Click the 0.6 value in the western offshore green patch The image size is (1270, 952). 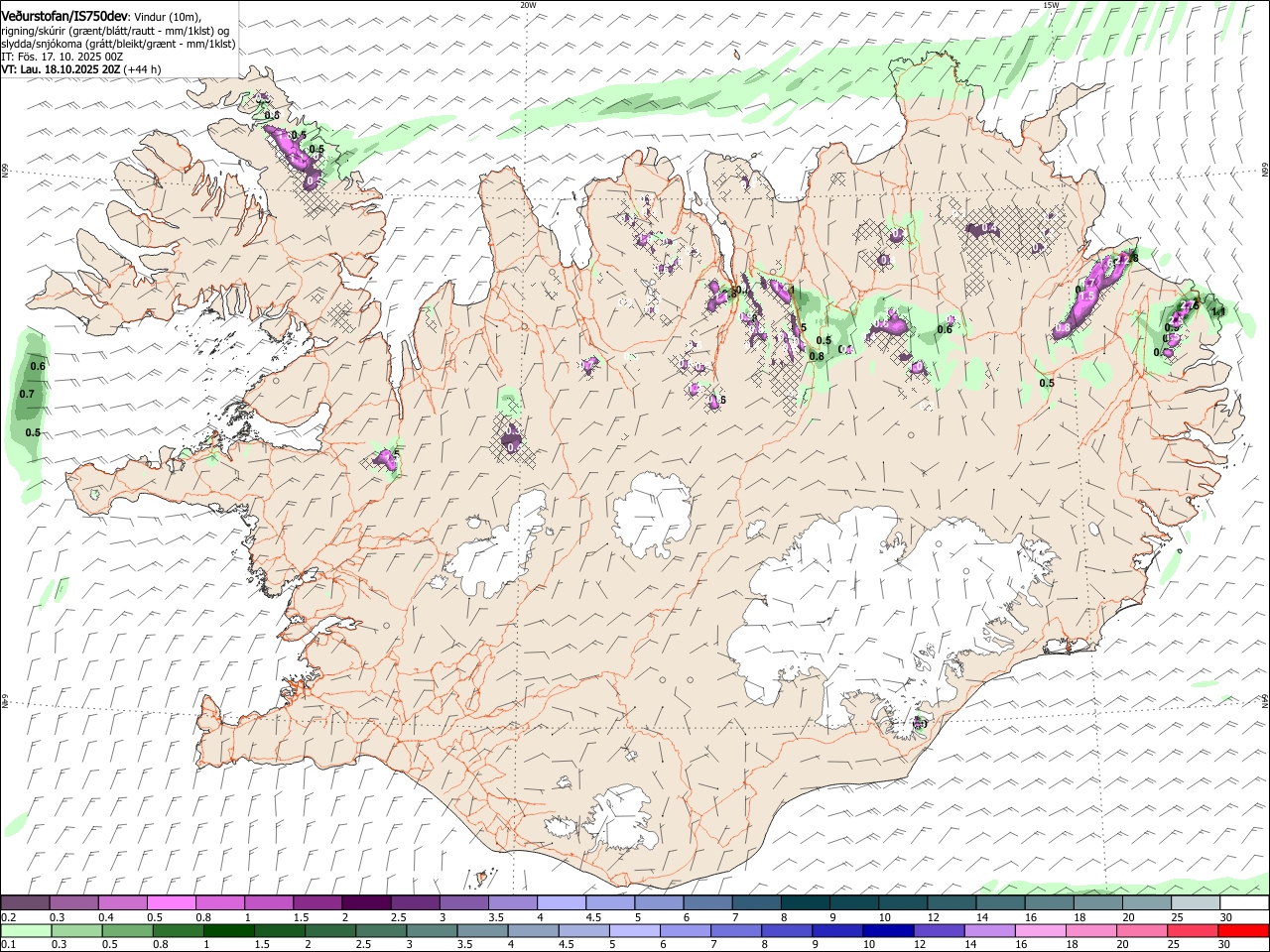(39, 367)
